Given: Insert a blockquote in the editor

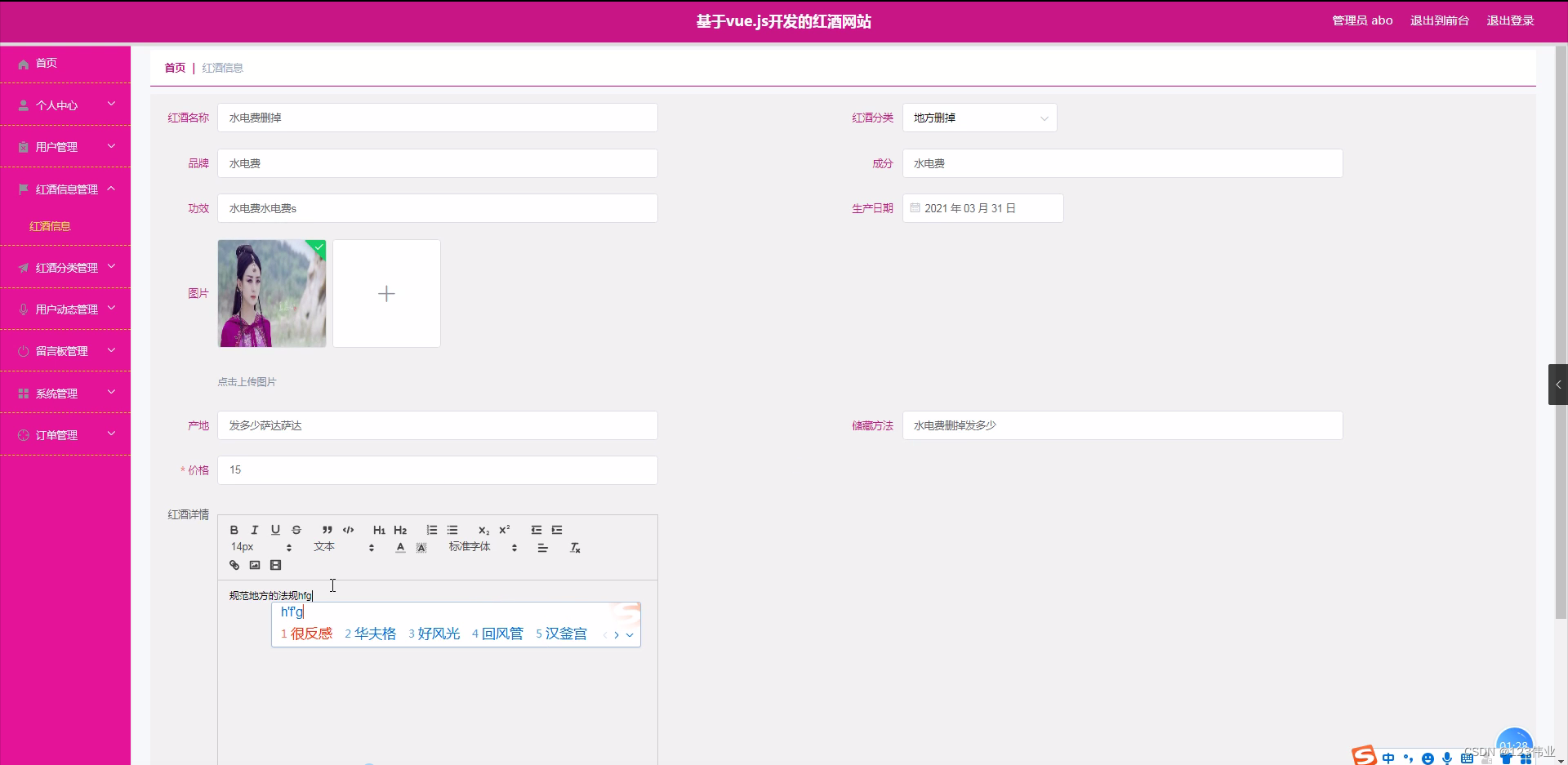Looking at the screenshot, I should pos(326,530).
